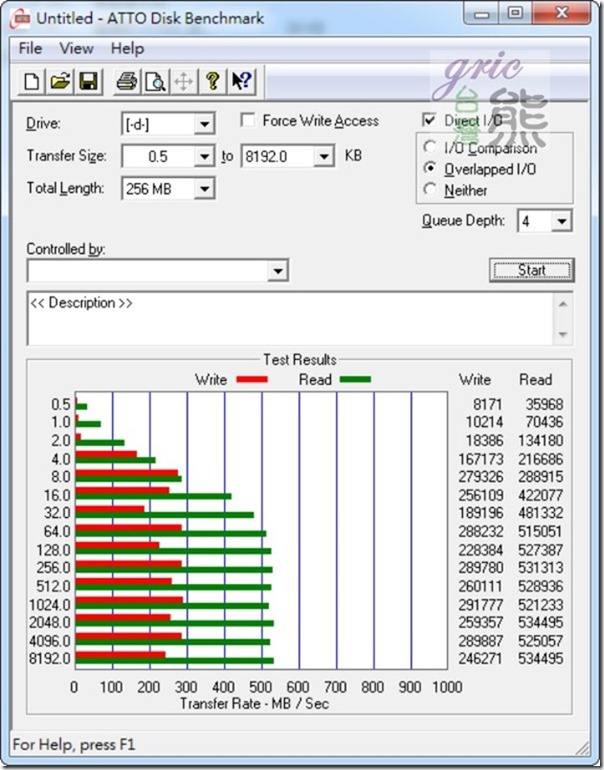Open Print Preview toolbar icon

(x=155, y=81)
